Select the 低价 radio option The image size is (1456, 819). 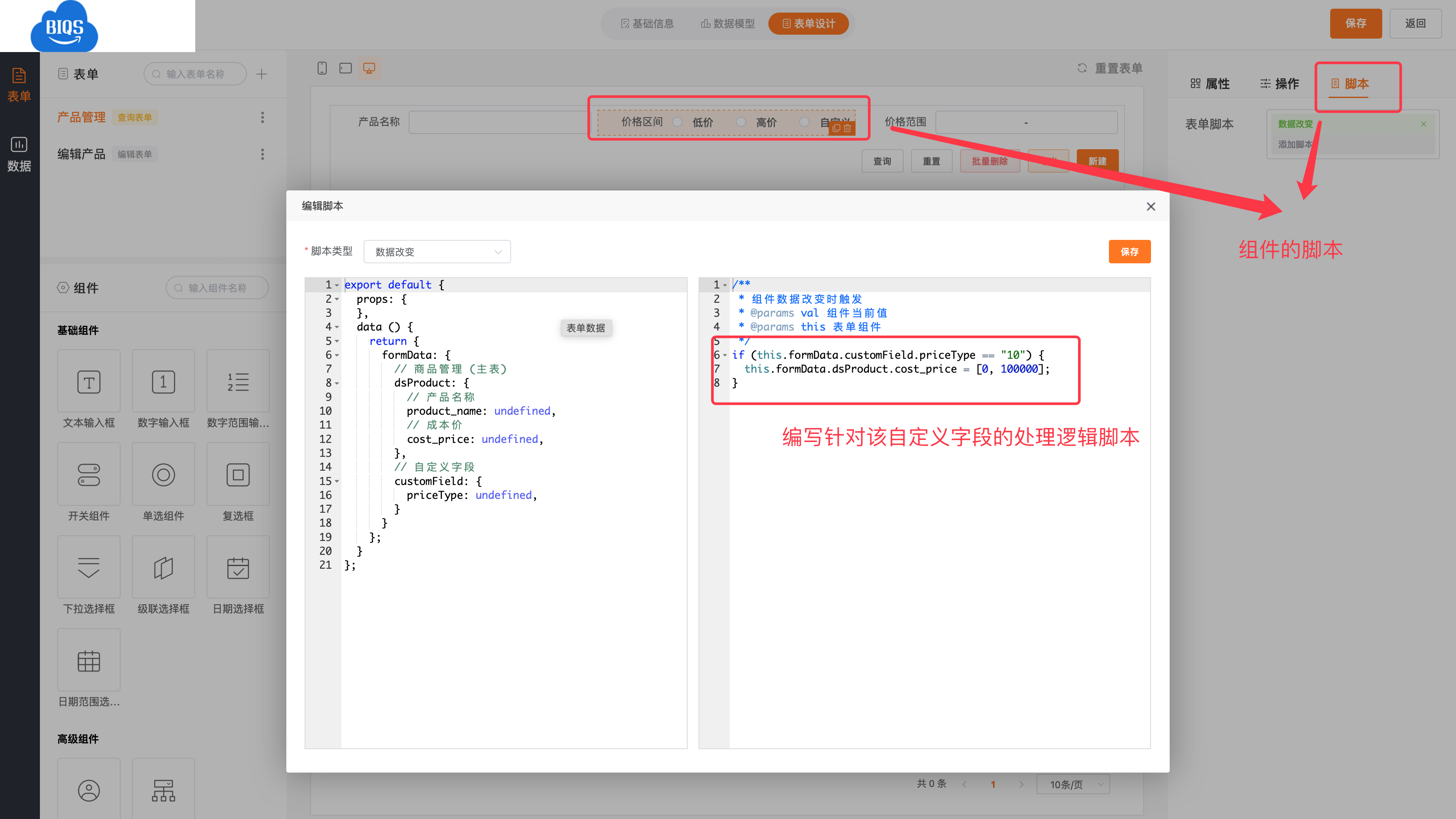coord(677,122)
